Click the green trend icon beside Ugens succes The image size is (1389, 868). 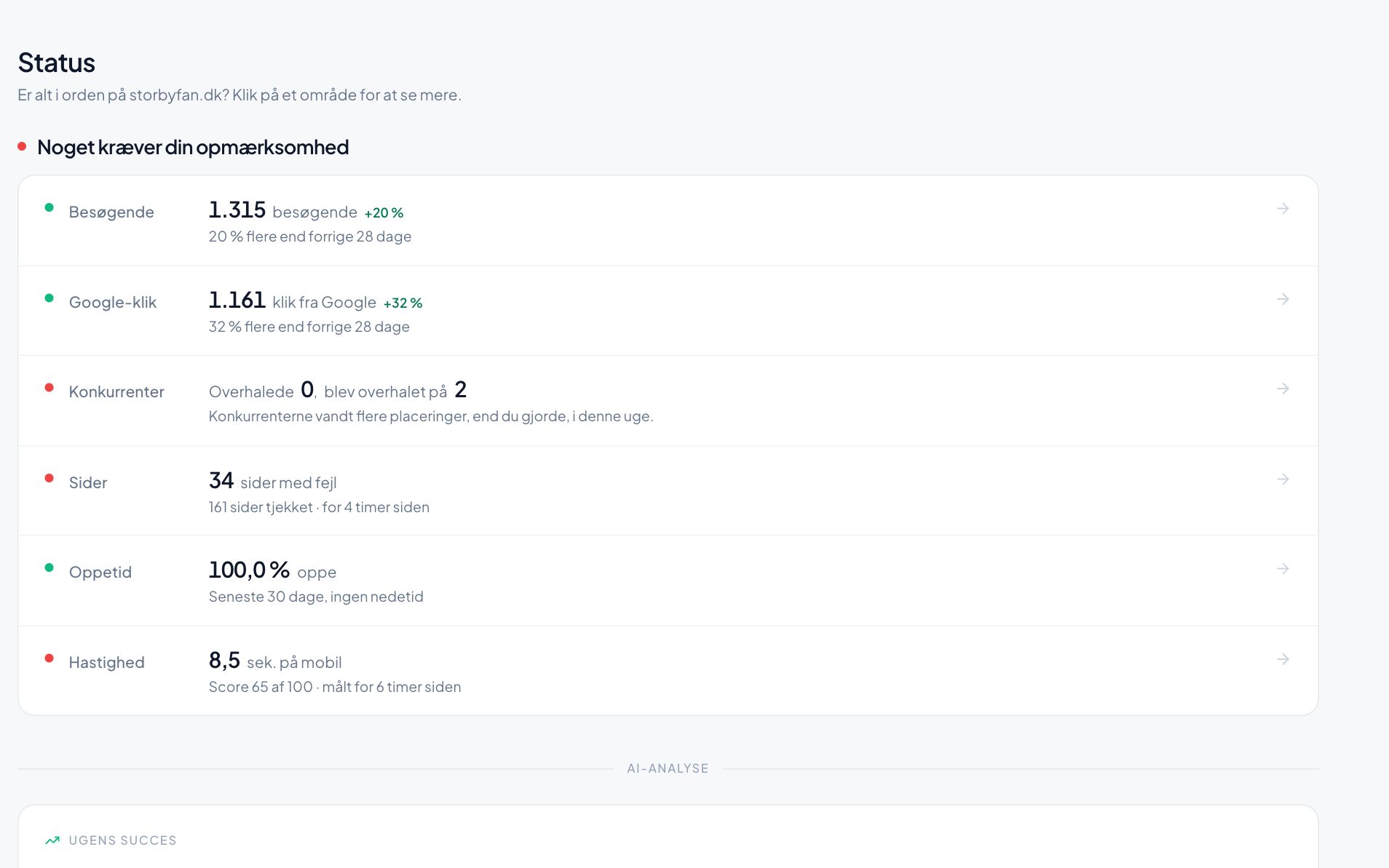[52, 840]
